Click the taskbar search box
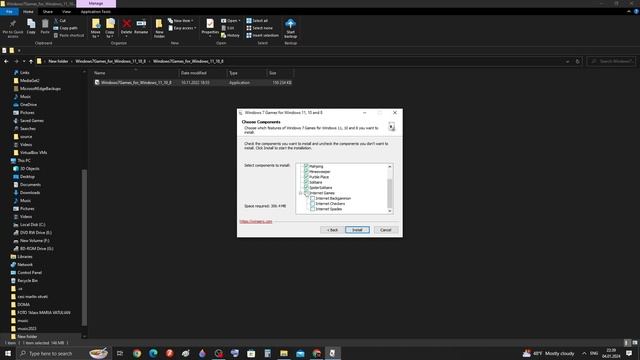 point(63,353)
